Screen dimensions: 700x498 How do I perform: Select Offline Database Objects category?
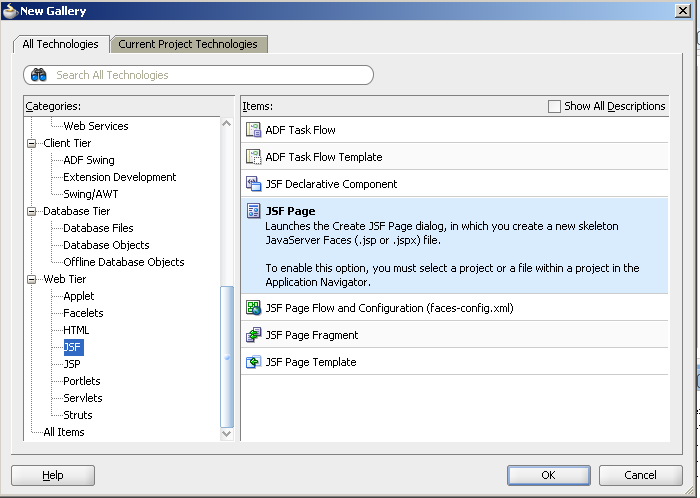click(x=124, y=262)
